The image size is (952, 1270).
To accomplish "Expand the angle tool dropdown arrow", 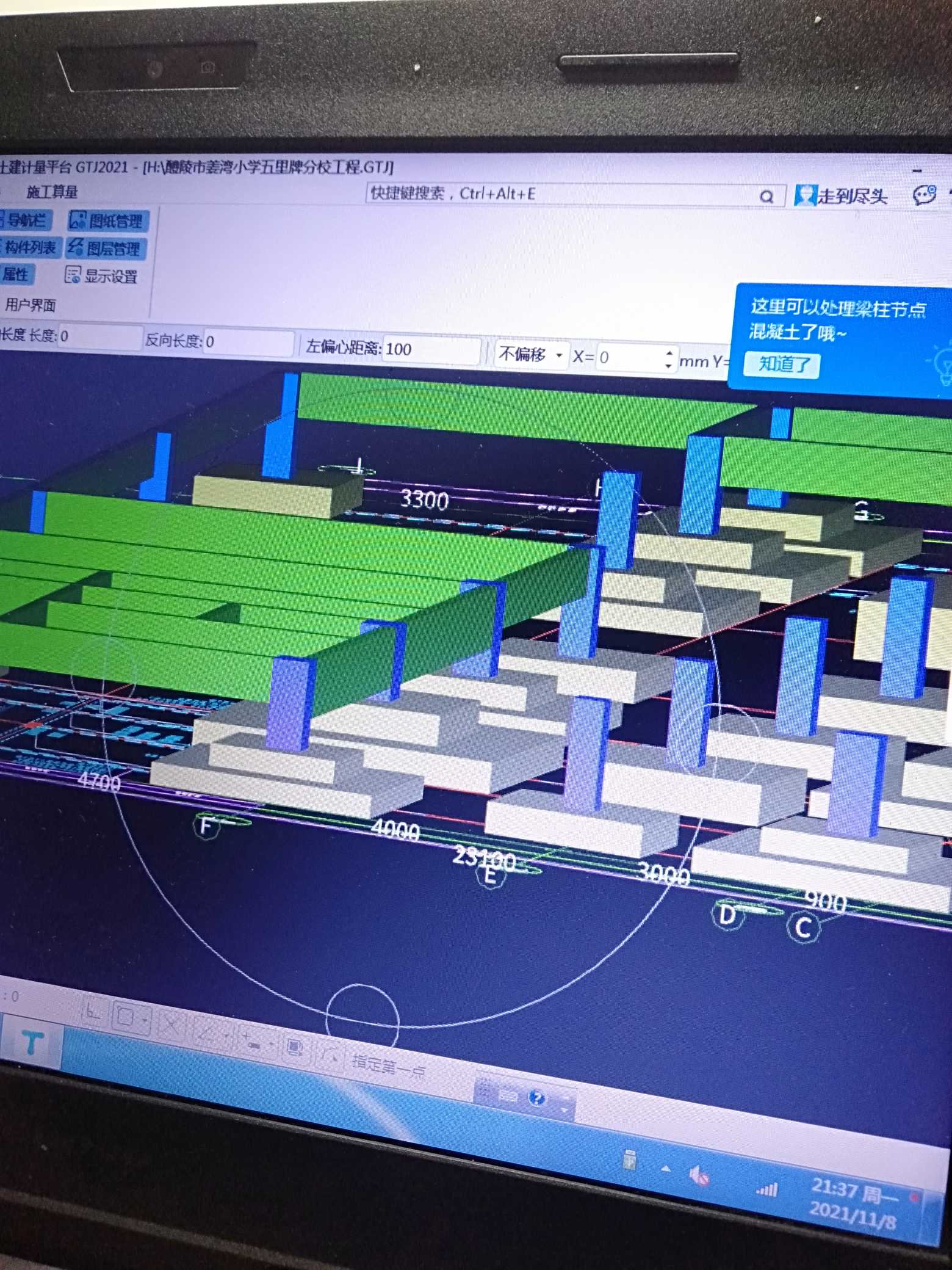I will point(226,1036).
